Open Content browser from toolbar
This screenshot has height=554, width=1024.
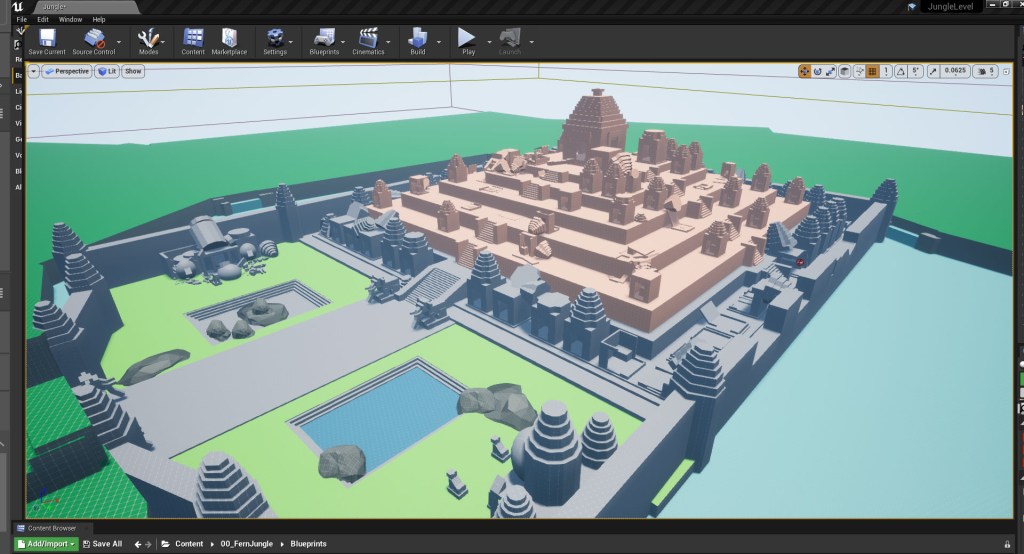193,40
